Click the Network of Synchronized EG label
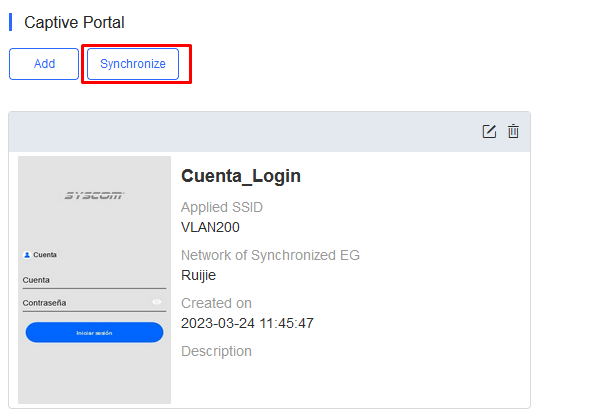Image resolution: width=592 pixels, height=419 pixels. pyautogui.click(x=270, y=255)
